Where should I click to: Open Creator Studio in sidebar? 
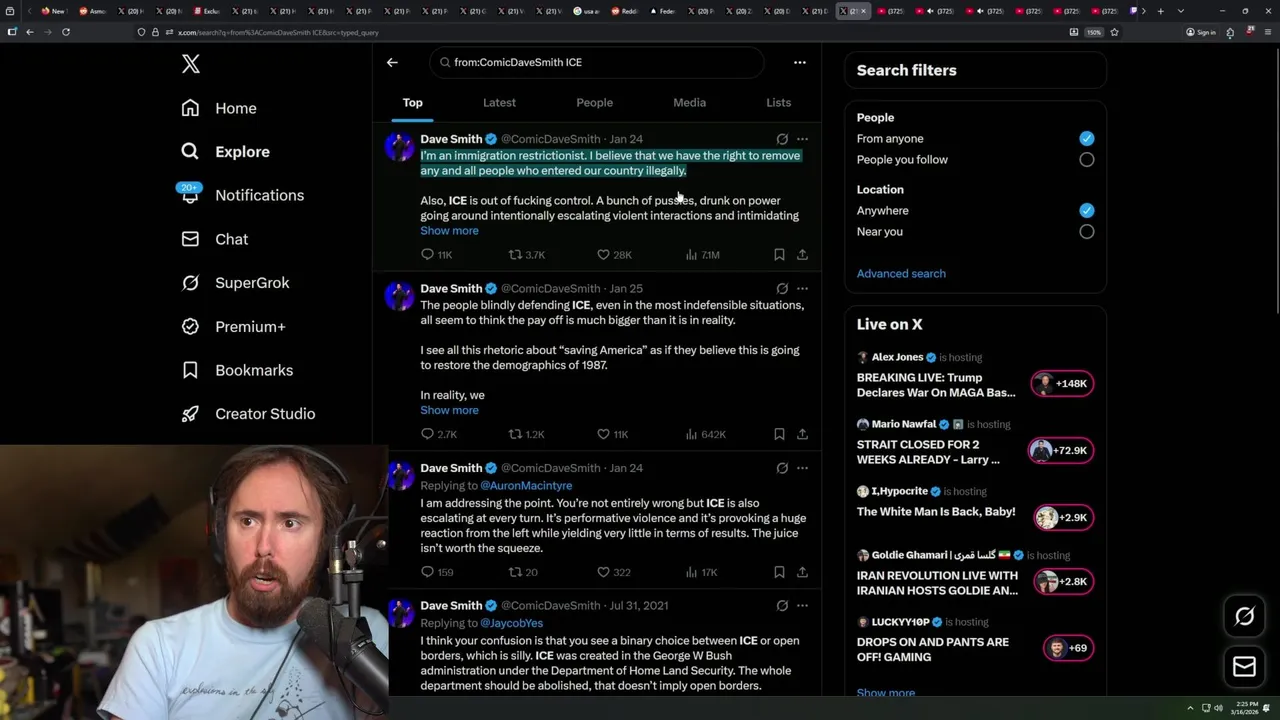(248, 414)
